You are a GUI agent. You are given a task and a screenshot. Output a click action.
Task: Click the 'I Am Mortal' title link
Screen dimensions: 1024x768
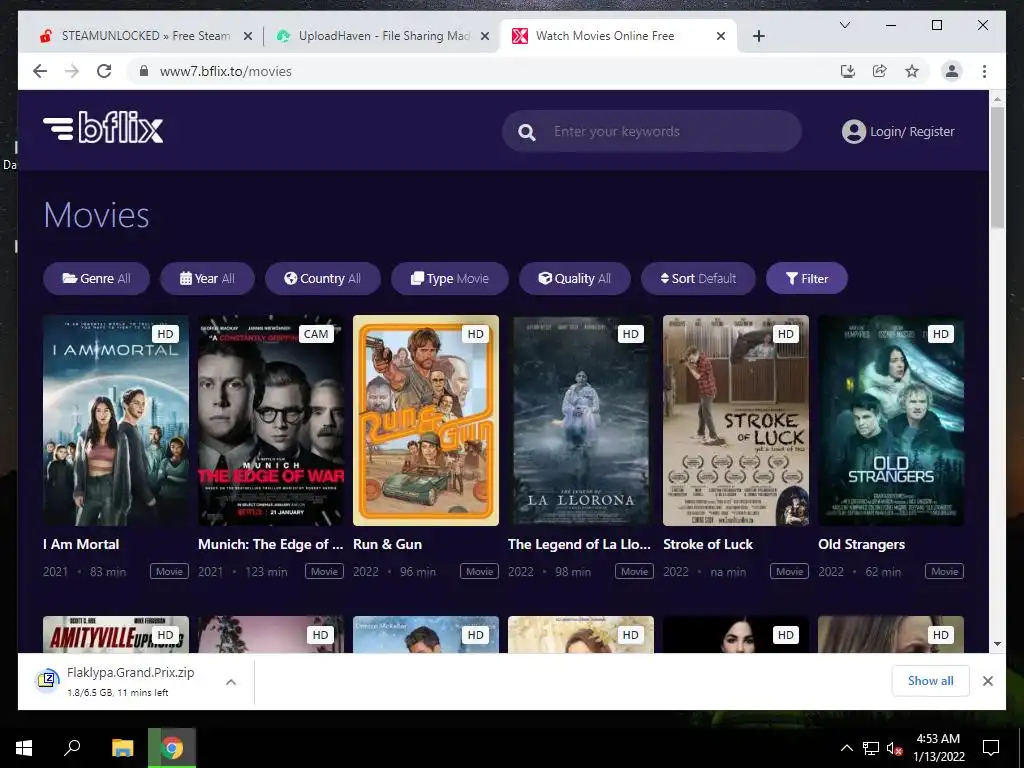(x=81, y=544)
